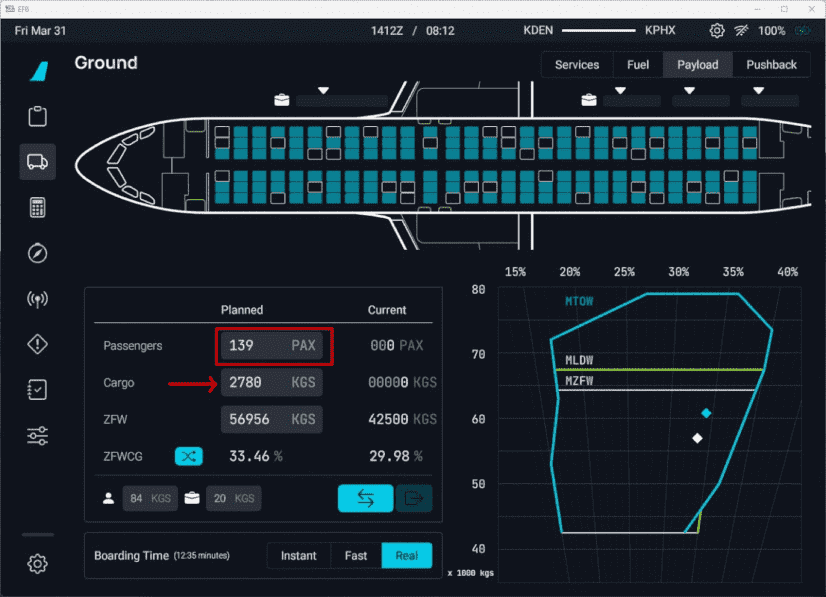Open the Failures warning diamond page

(x=38, y=344)
